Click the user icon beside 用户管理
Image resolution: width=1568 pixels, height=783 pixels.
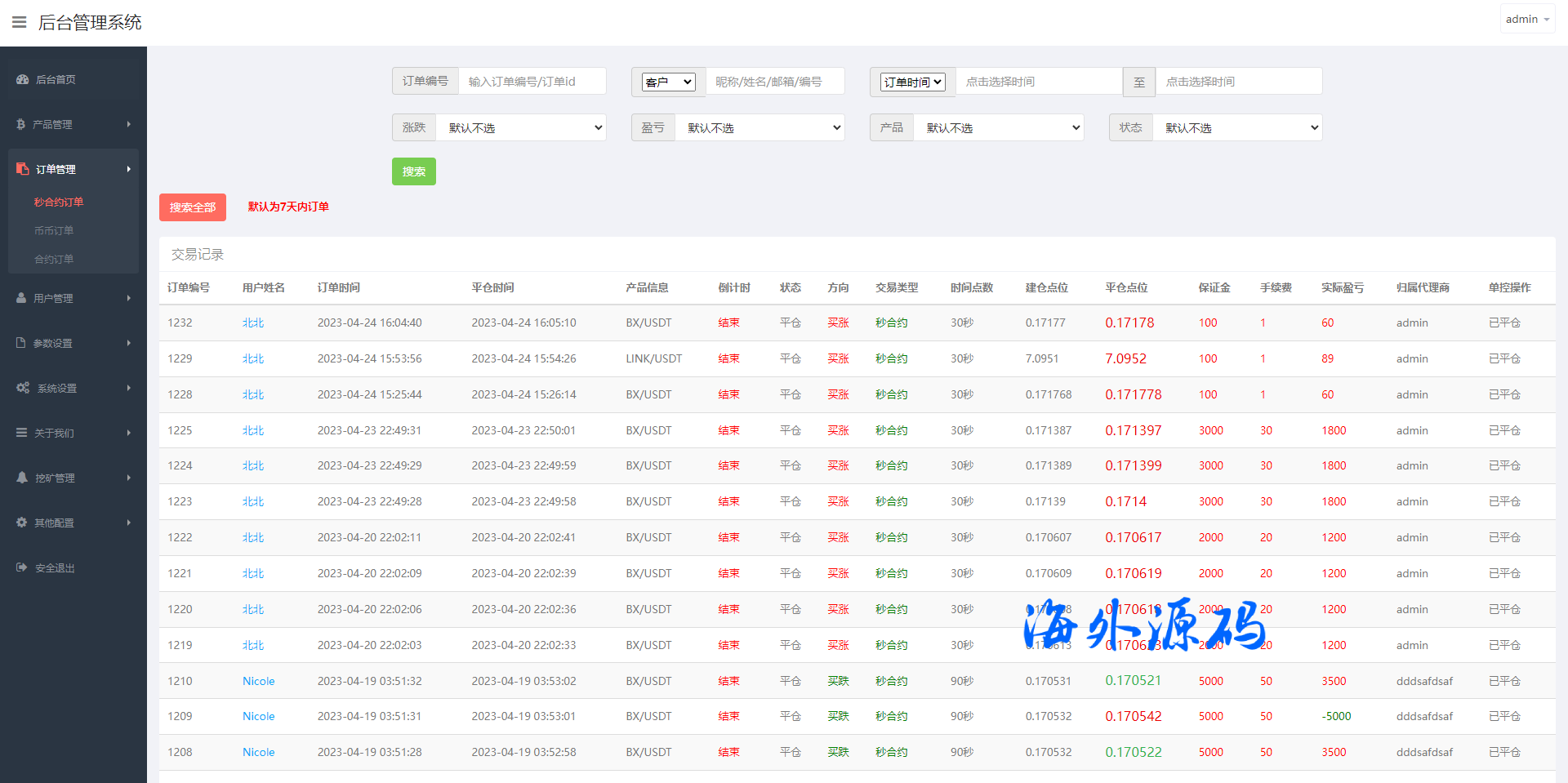coord(21,298)
